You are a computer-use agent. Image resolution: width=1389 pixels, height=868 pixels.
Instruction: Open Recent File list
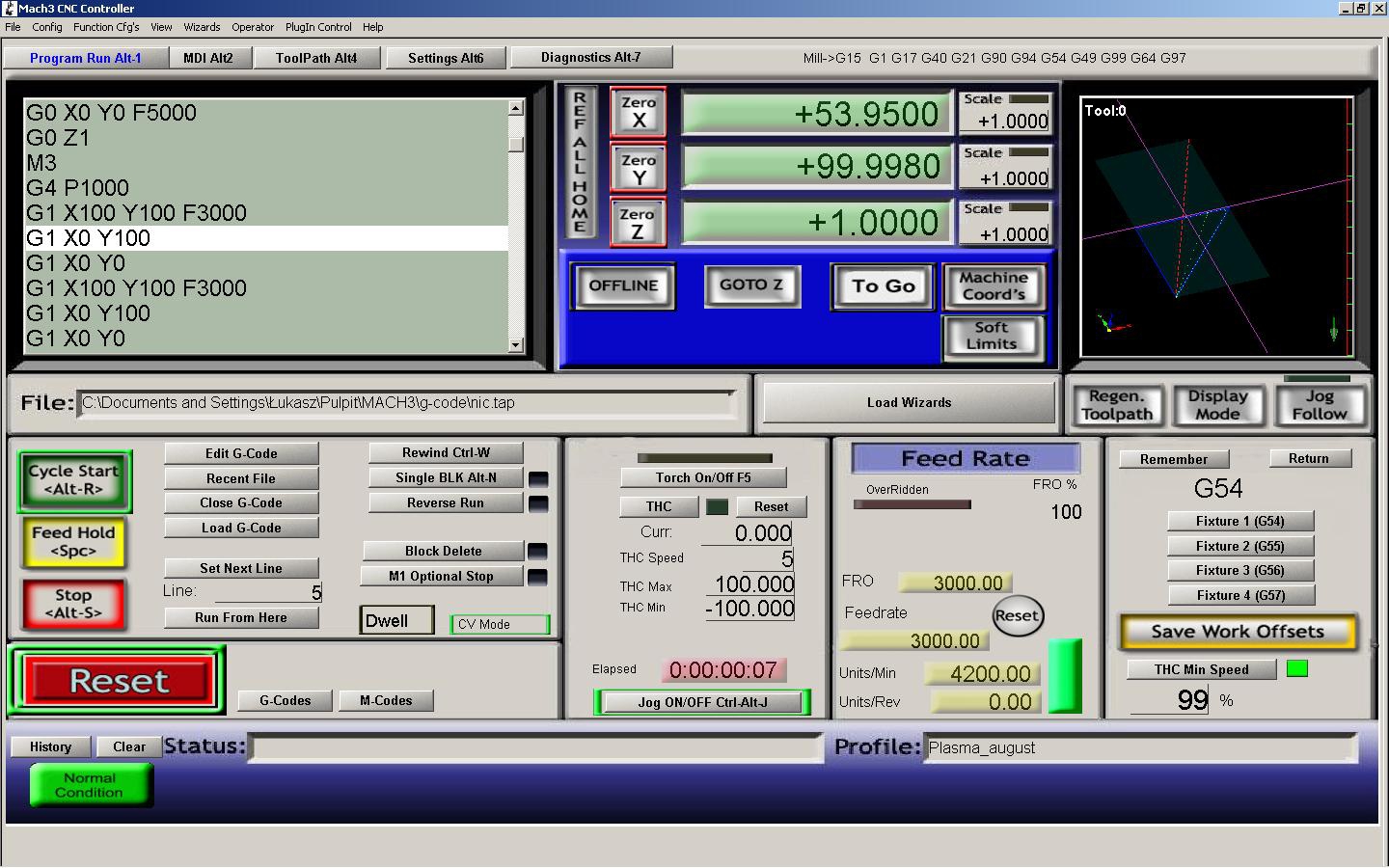(x=241, y=478)
